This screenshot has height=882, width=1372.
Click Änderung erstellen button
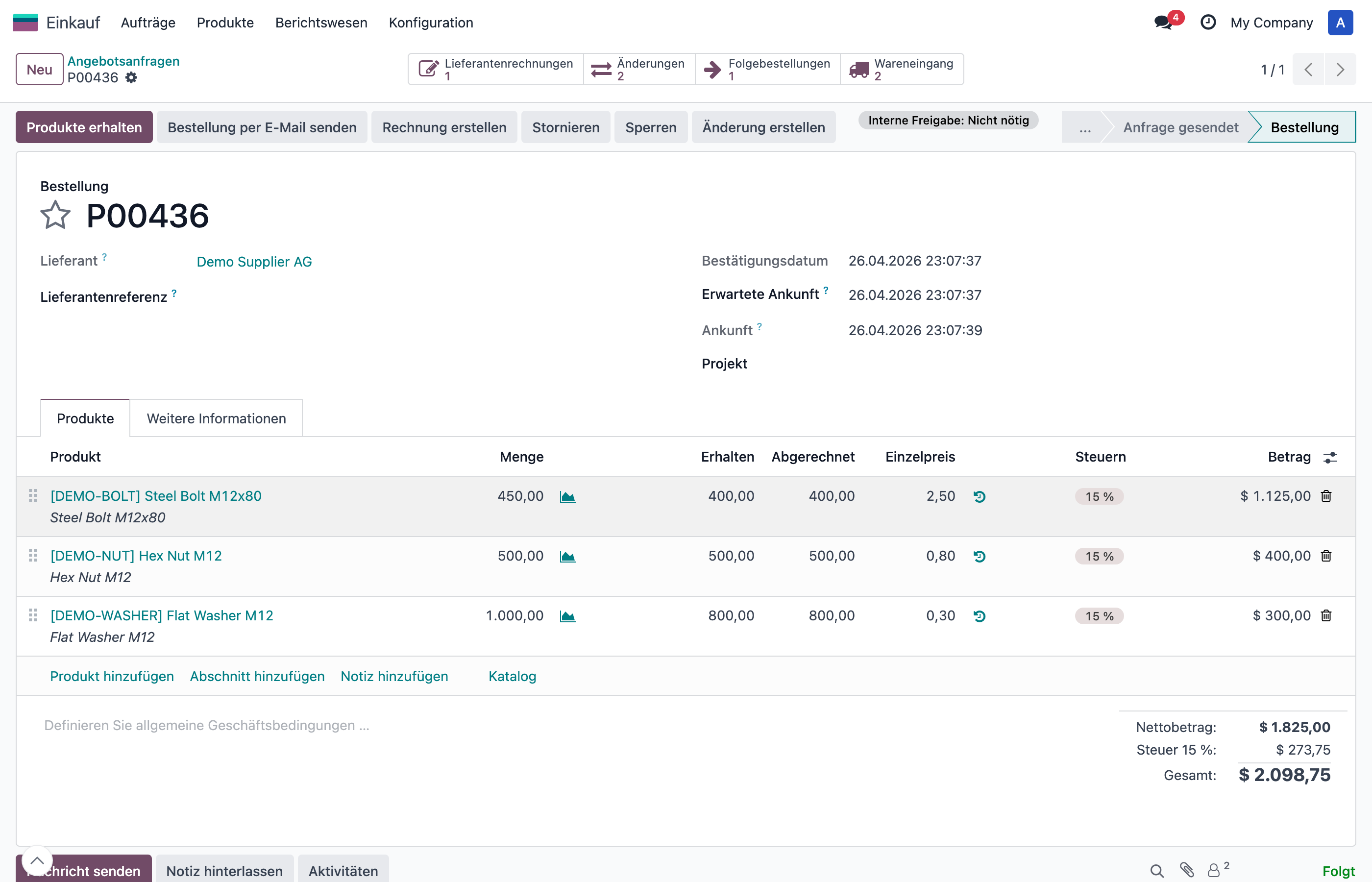763,127
